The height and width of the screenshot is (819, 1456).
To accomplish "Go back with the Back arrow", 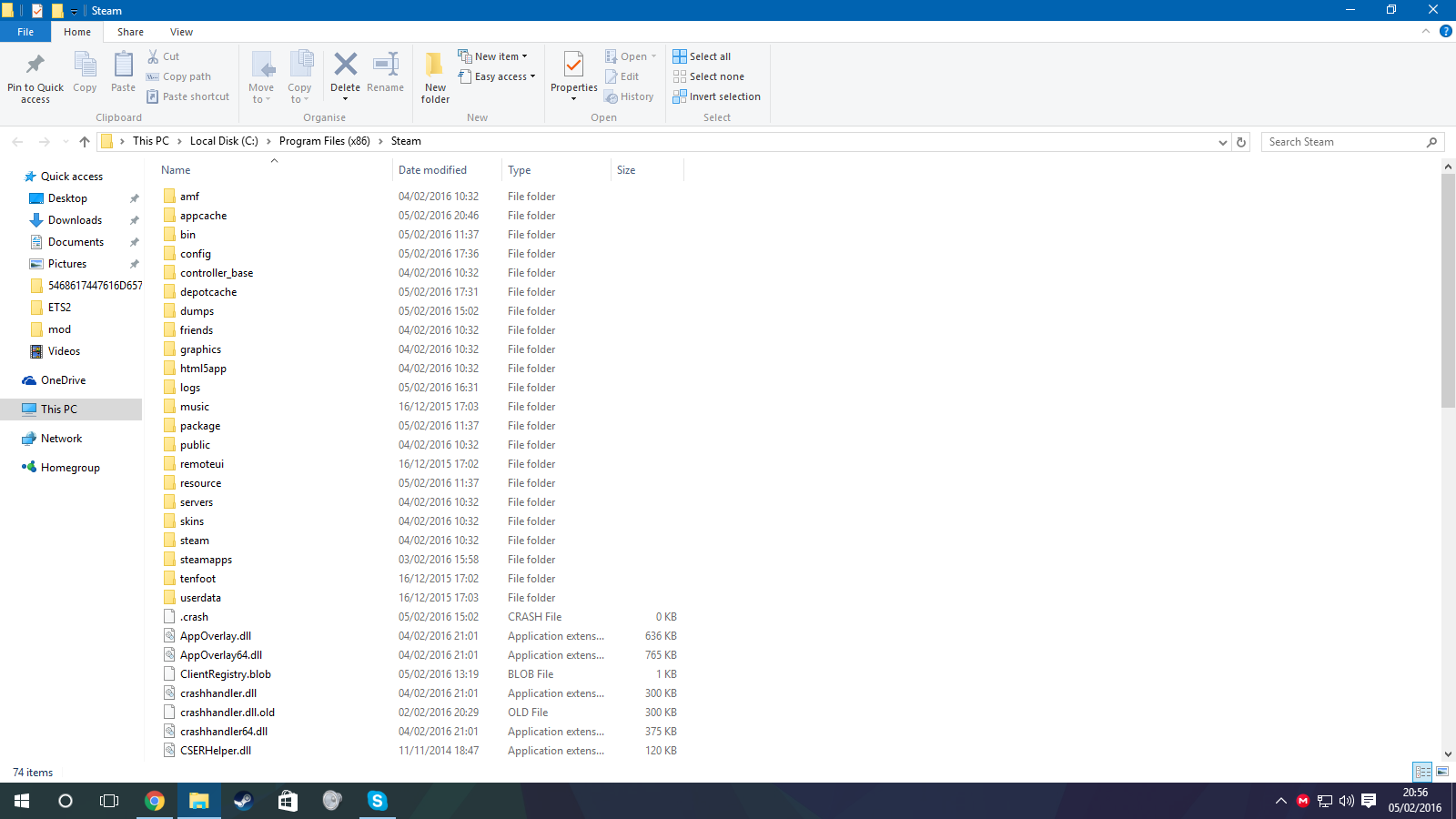I will pos(17,141).
